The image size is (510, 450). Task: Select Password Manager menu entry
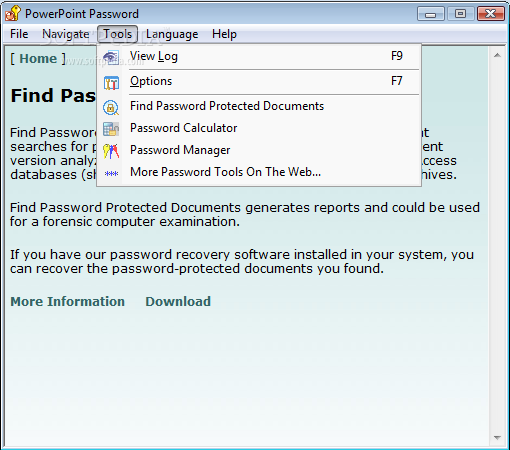[259, 150]
